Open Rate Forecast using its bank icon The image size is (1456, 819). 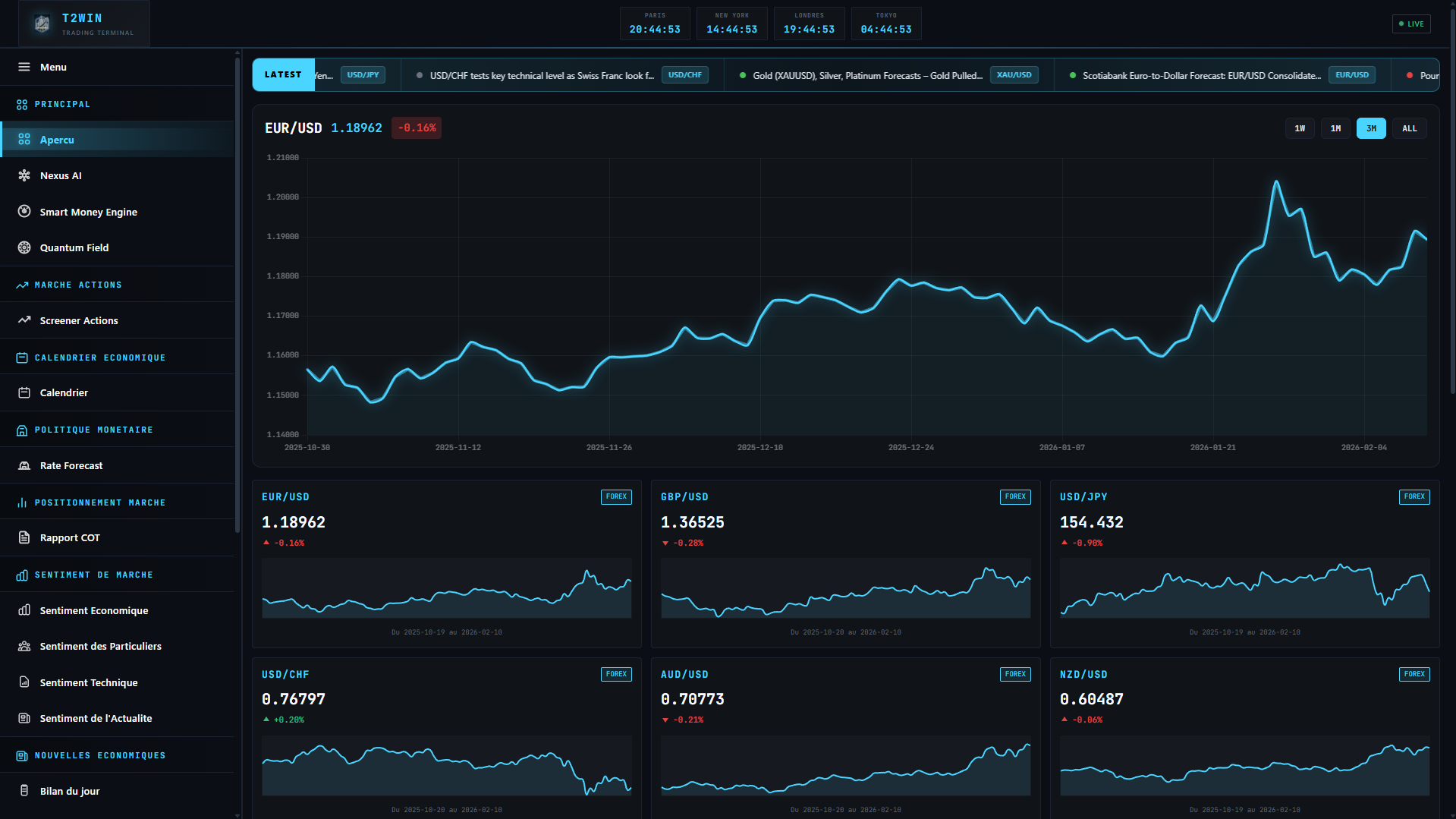pyautogui.click(x=24, y=465)
